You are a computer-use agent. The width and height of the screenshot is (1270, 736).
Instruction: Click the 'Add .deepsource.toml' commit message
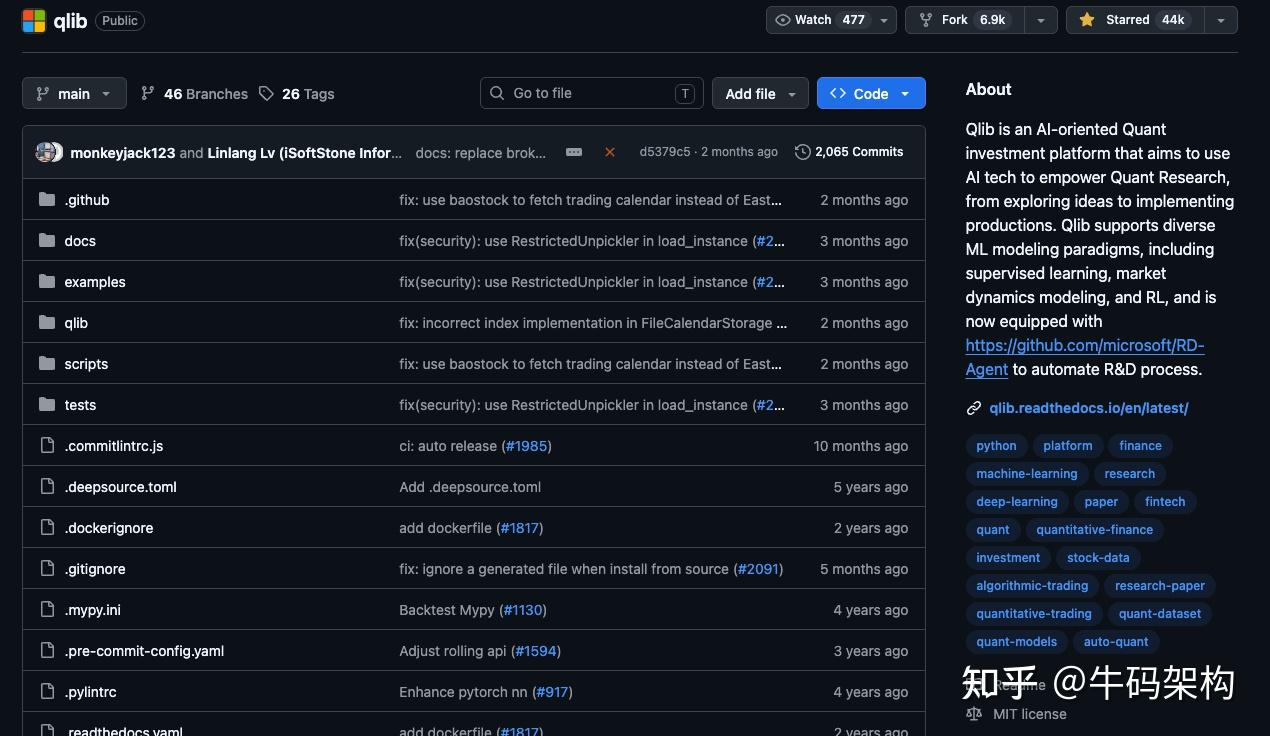tap(470, 487)
